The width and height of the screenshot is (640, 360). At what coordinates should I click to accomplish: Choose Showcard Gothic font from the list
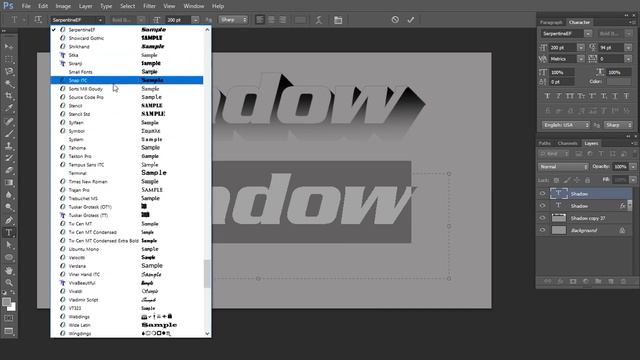(x=127, y=38)
